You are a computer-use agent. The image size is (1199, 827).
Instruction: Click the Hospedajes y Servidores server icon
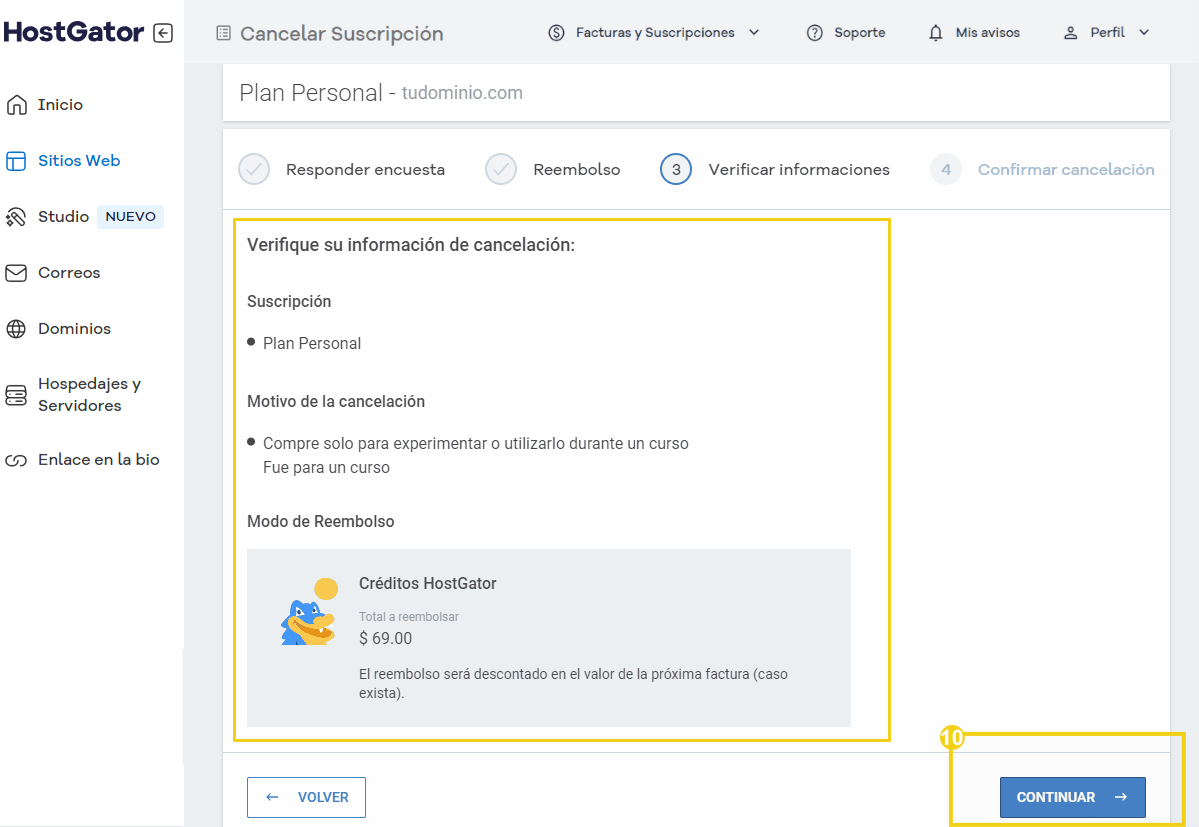[16, 394]
